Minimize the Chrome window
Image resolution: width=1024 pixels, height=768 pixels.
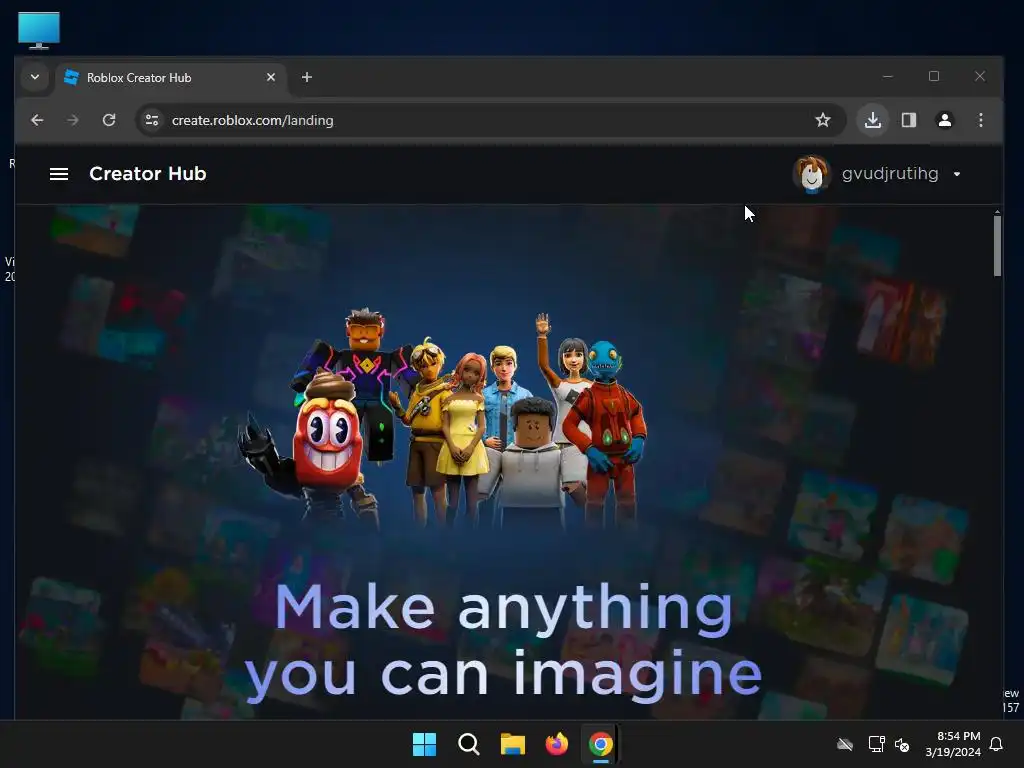[x=888, y=76]
